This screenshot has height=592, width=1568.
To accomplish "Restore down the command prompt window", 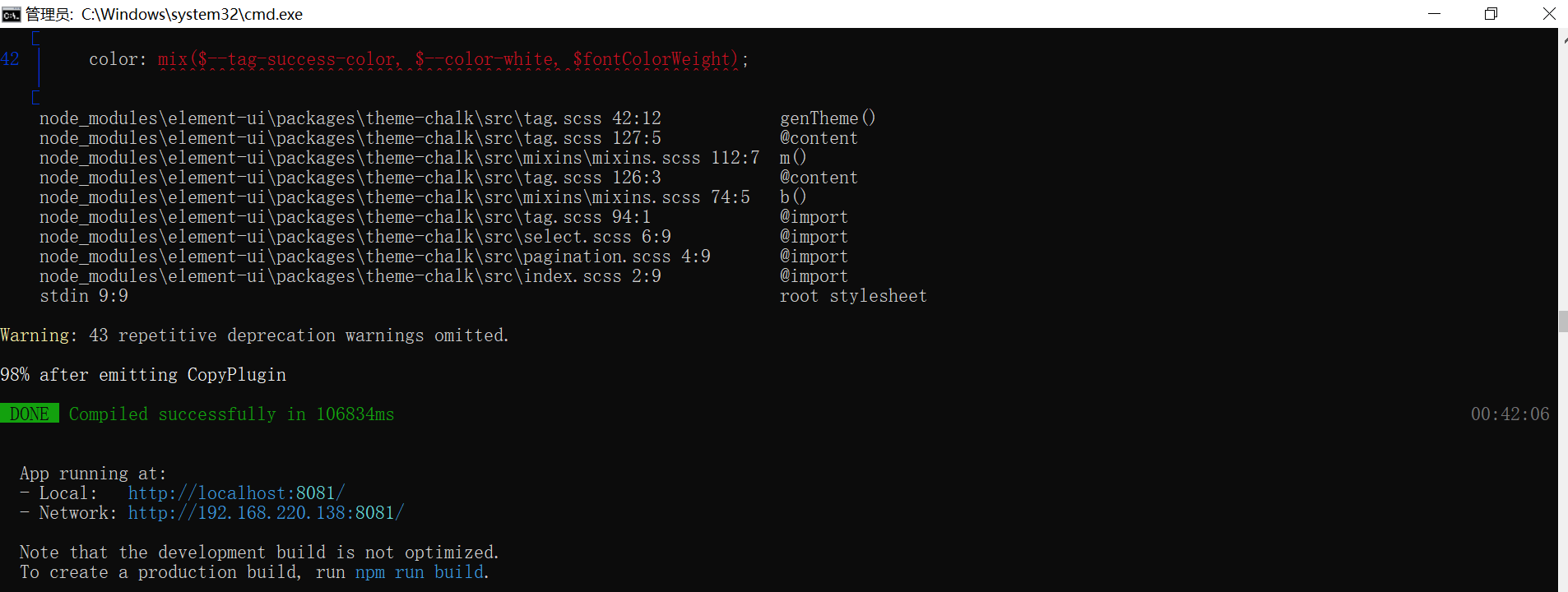I will pyautogui.click(x=1491, y=14).
